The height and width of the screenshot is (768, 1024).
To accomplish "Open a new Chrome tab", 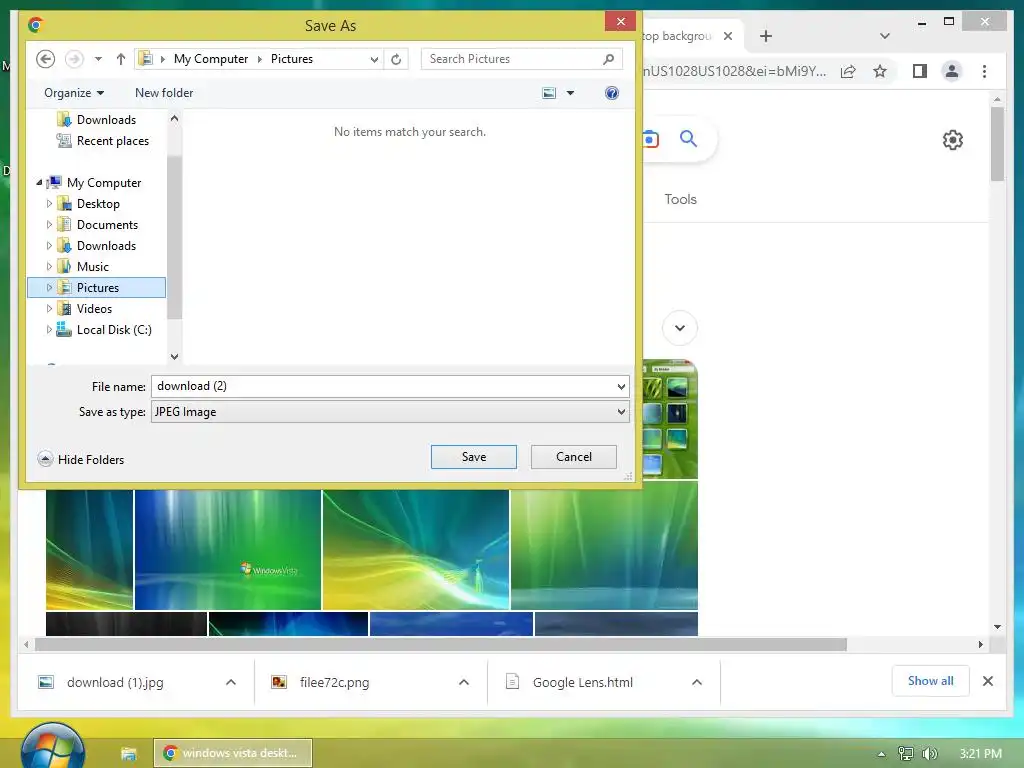I will click(766, 36).
